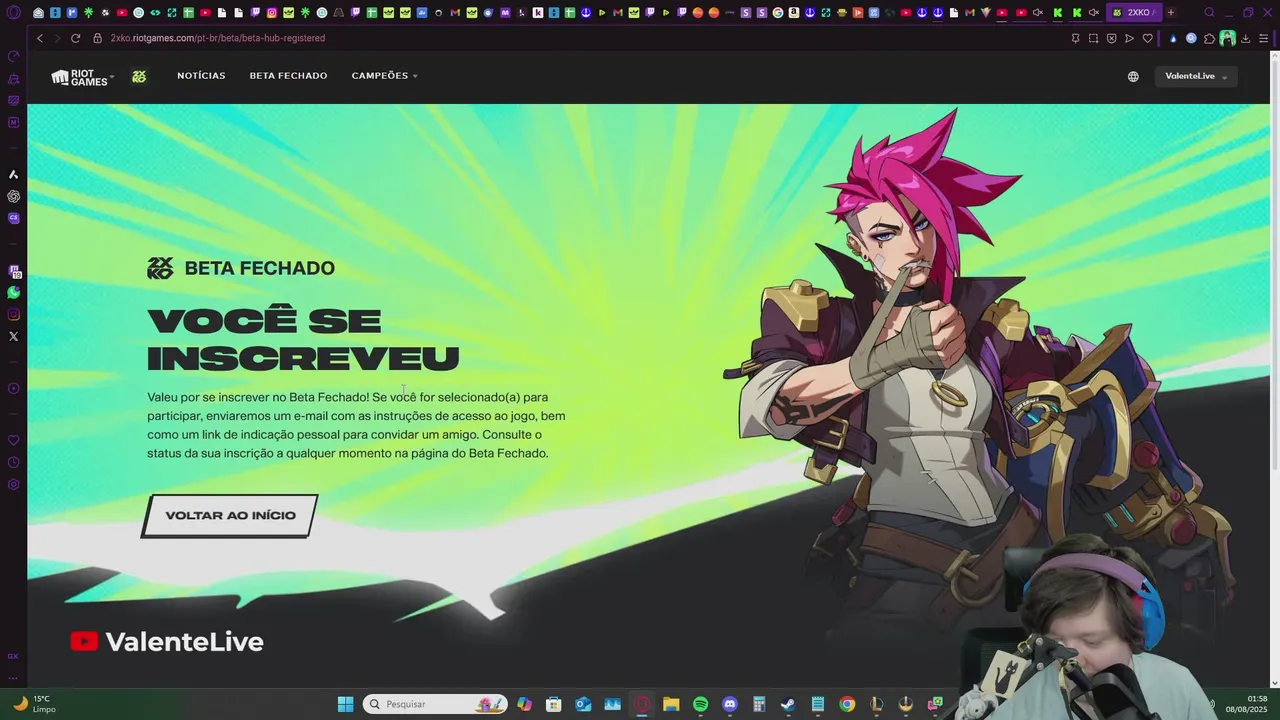
Task: Open Aria AI in the browser sidebar
Action: (x=13, y=175)
